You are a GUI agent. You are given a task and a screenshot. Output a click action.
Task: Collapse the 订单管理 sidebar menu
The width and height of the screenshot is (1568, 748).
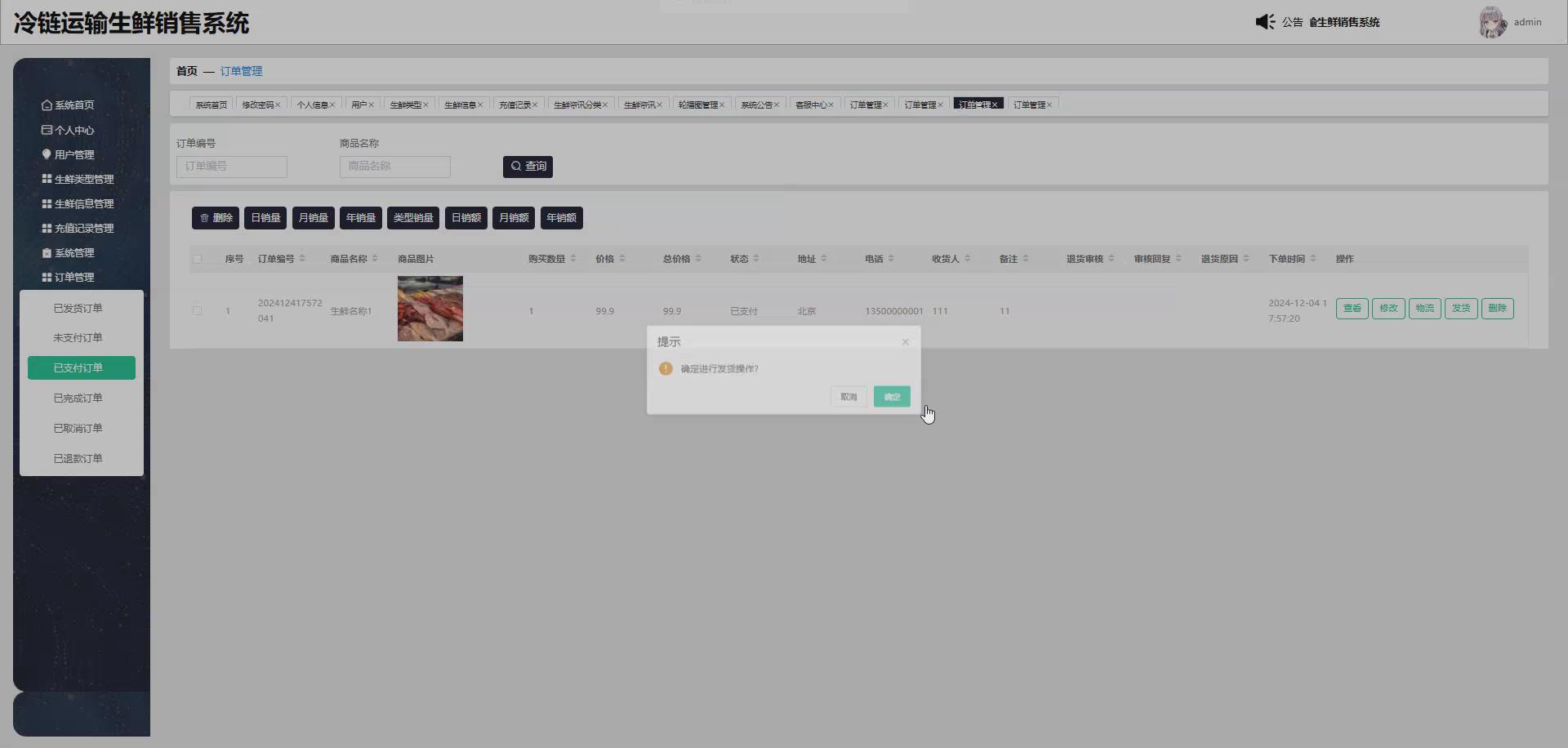pos(69,277)
